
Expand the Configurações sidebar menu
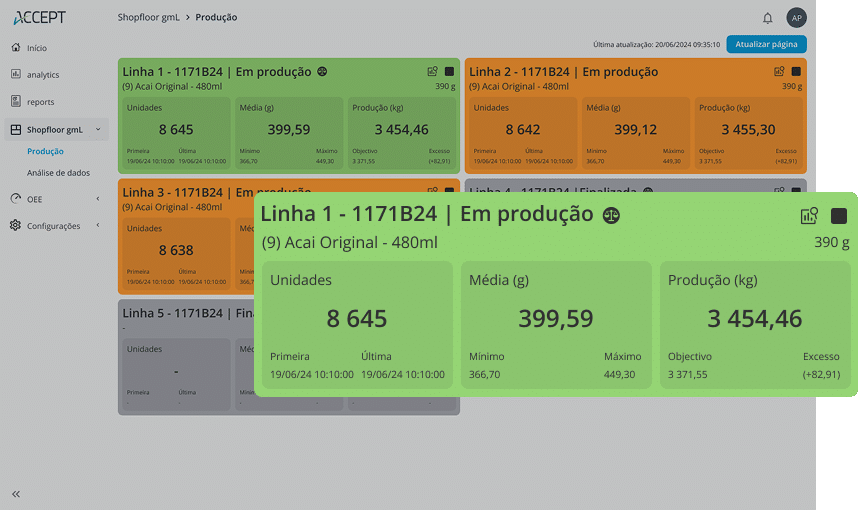coord(97,226)
